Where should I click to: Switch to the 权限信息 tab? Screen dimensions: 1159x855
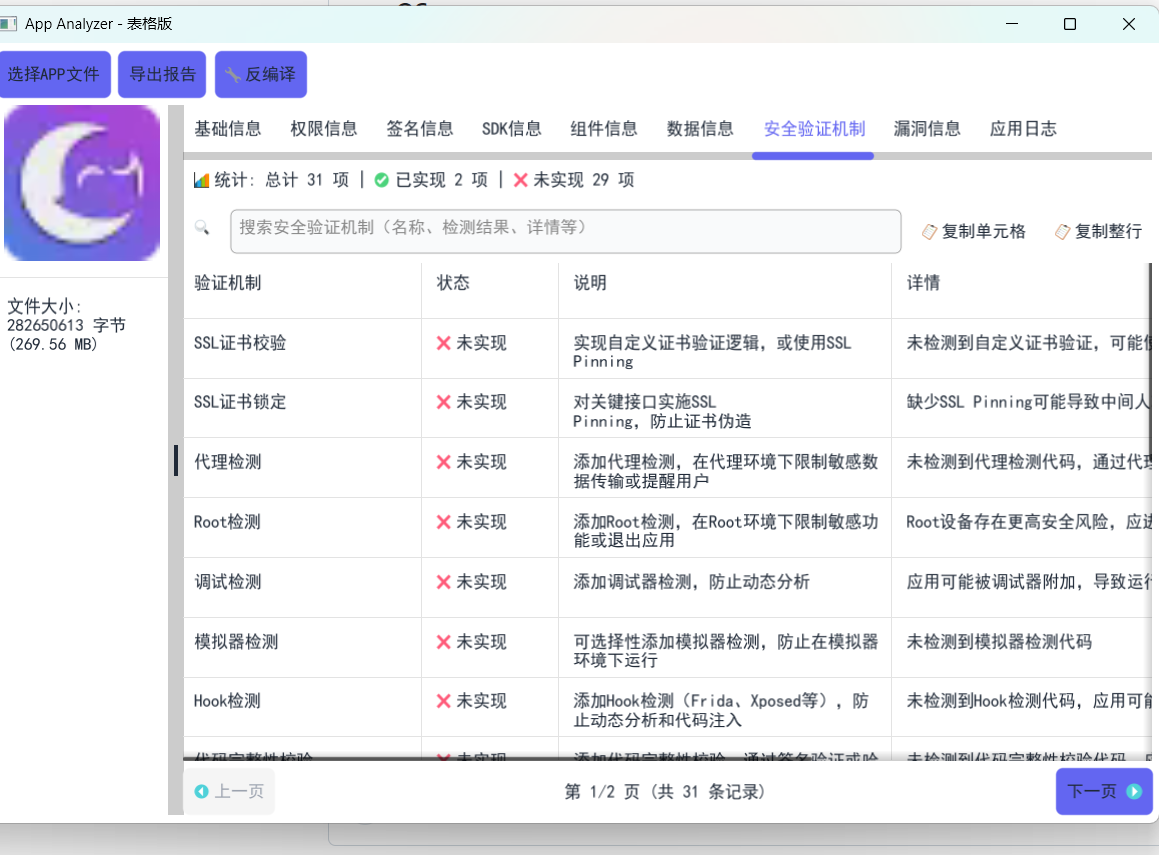point(324,128)
